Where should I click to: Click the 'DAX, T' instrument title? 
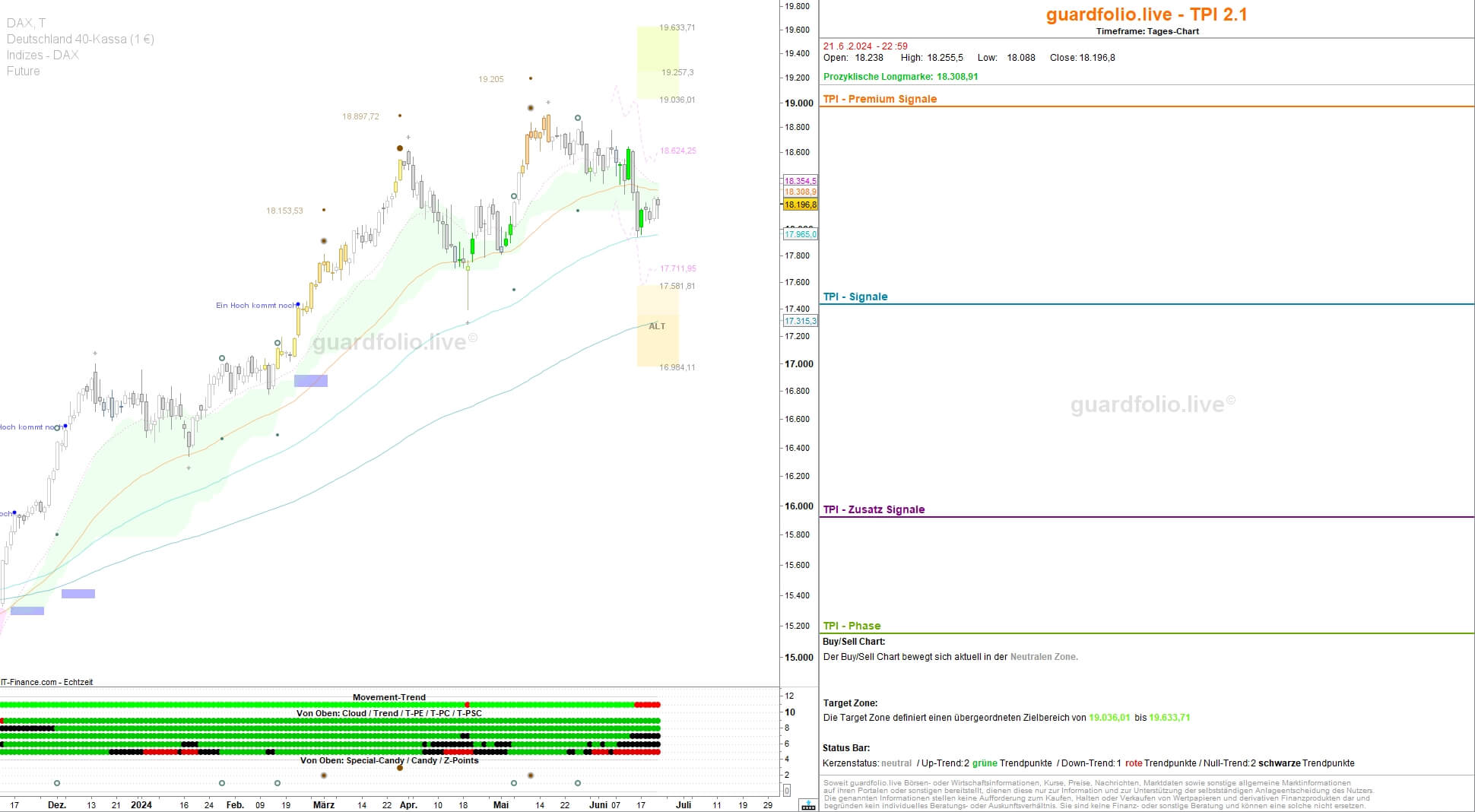26,23
